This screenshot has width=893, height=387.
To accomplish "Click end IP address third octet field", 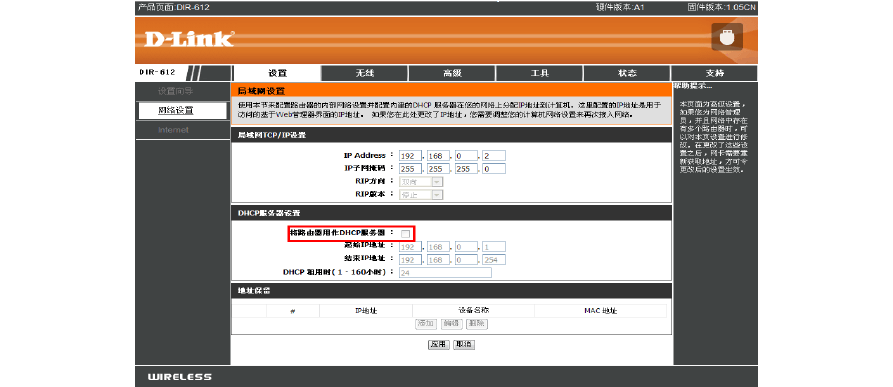I will click(x=466, y=260).
